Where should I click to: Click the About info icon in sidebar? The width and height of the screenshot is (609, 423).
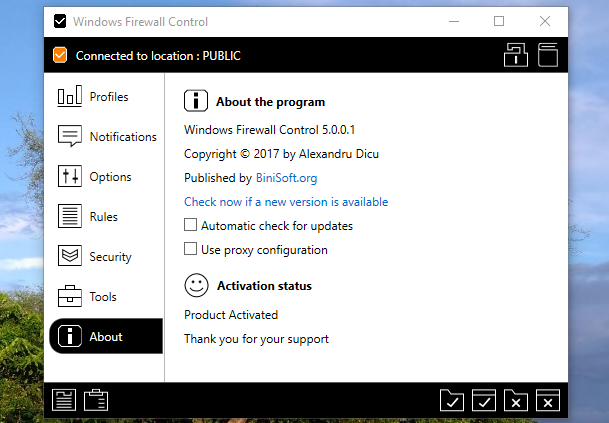70,336
